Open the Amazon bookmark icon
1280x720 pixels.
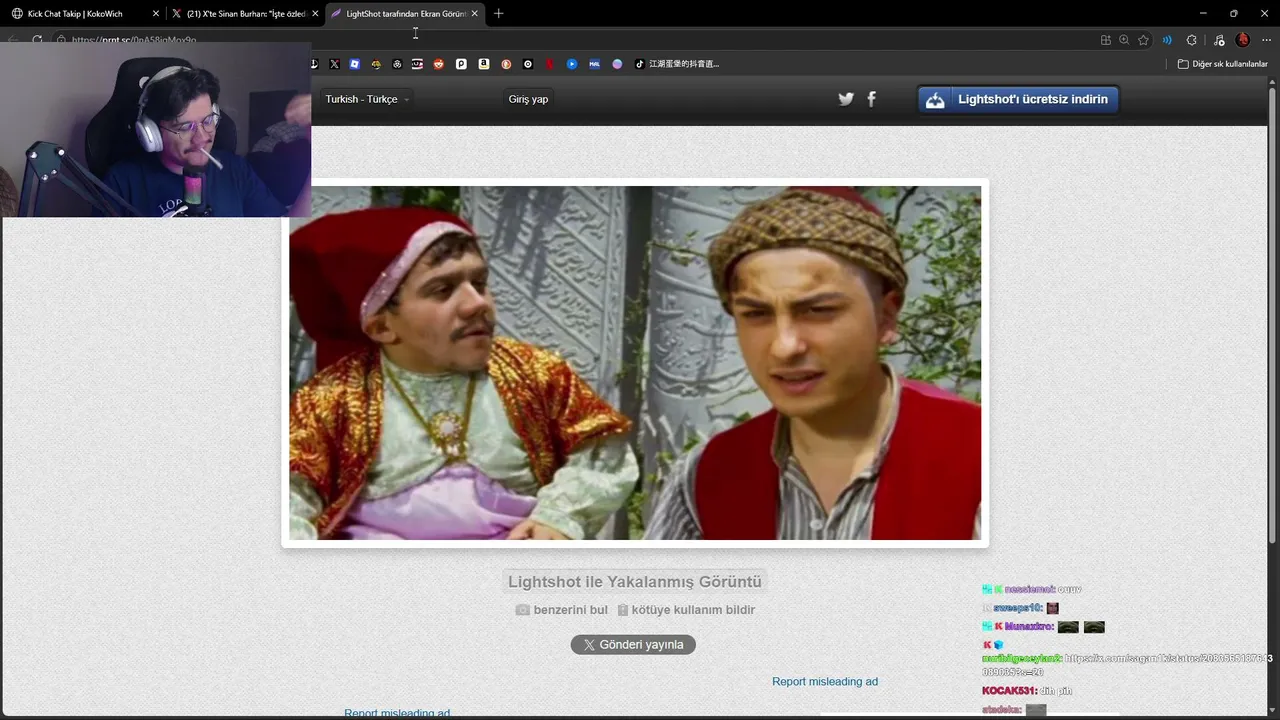click(x=484, y=64)
